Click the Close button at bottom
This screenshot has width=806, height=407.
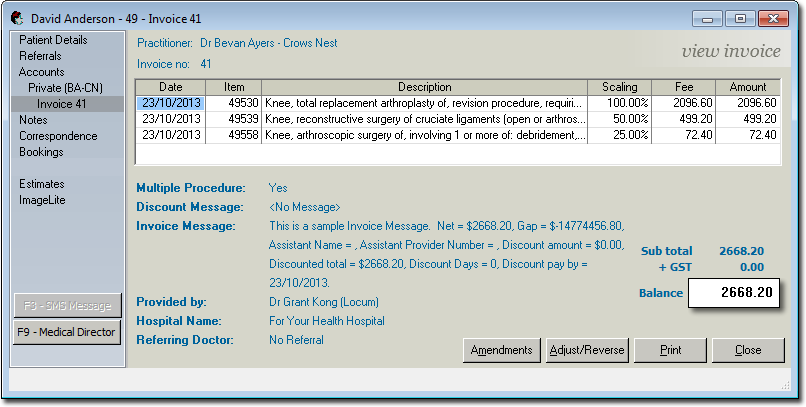(x=747, y=350)
